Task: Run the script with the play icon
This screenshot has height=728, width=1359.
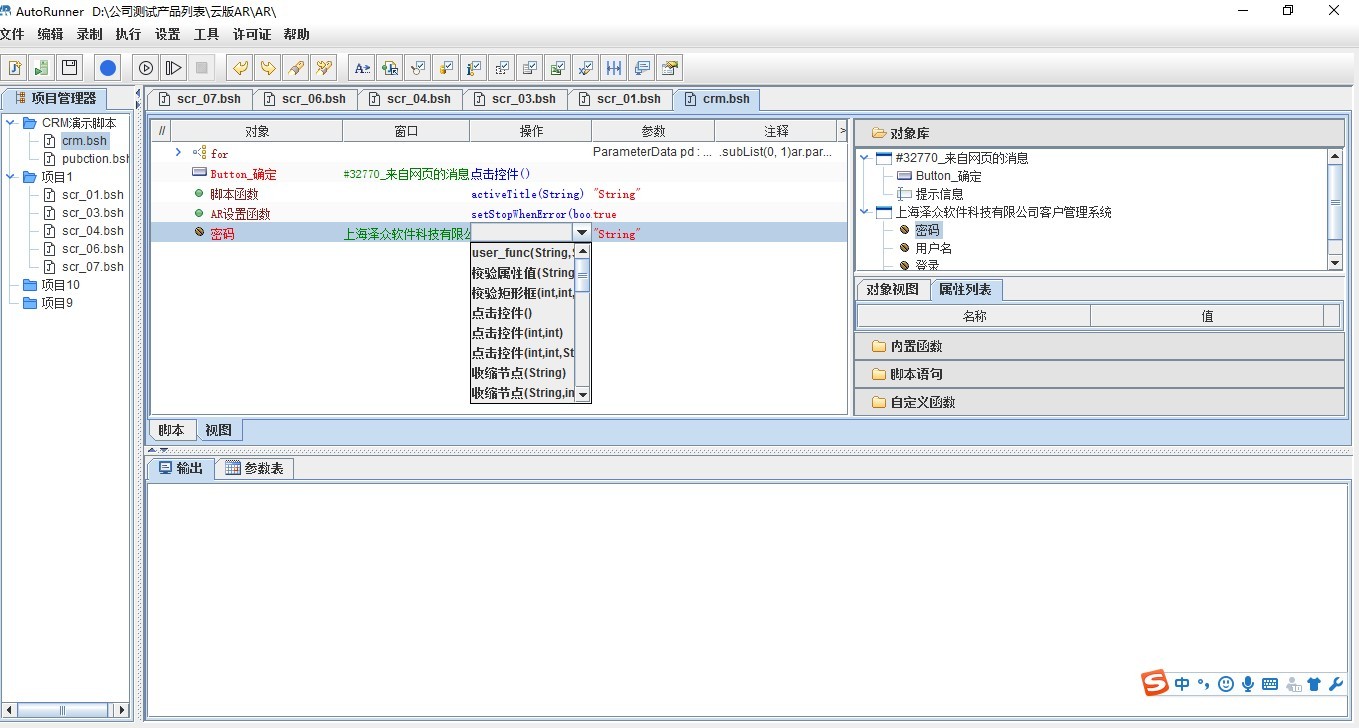Action: point(146,68)
